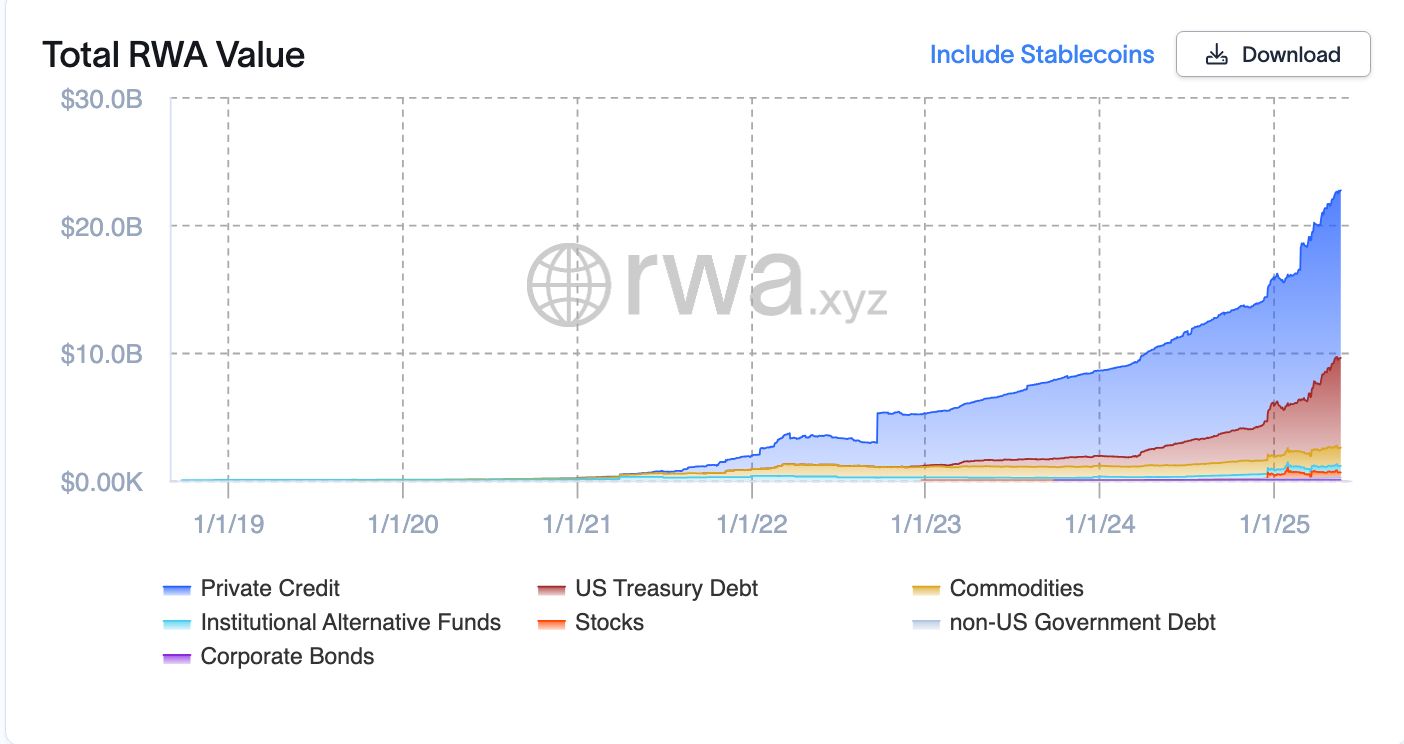Click the 1/1/22 x-axis date label

pyautogui.click(x=751, y=524)
